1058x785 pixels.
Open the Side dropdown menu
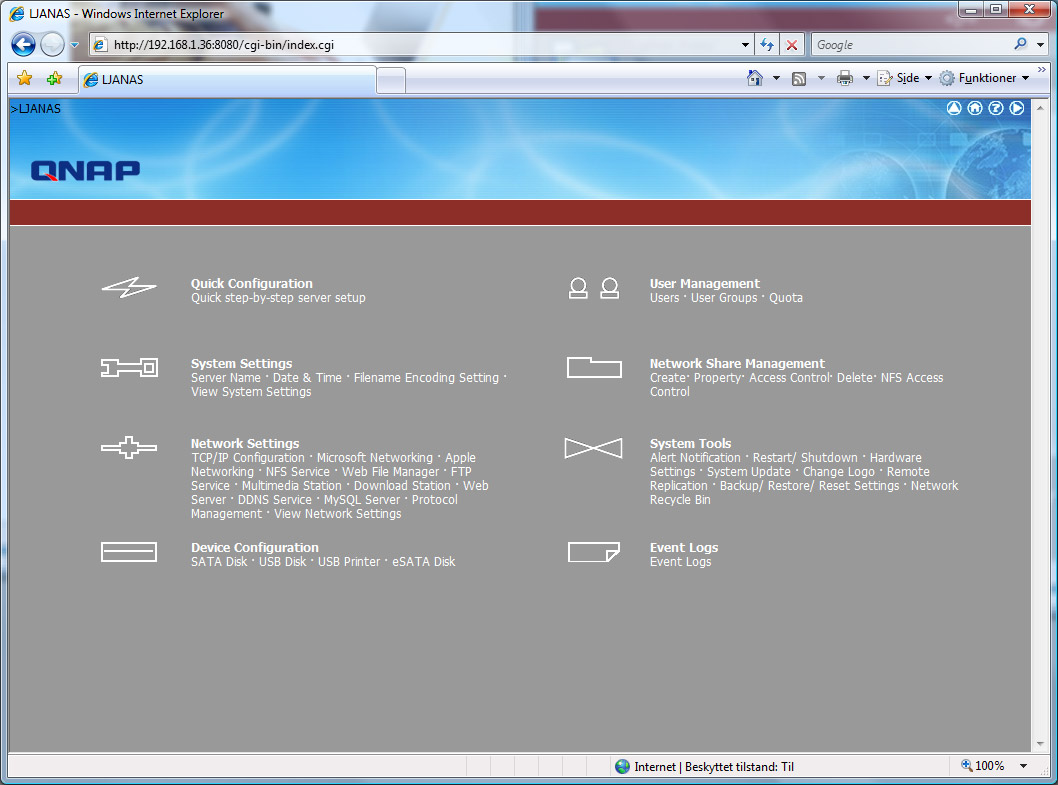point(905,78)
